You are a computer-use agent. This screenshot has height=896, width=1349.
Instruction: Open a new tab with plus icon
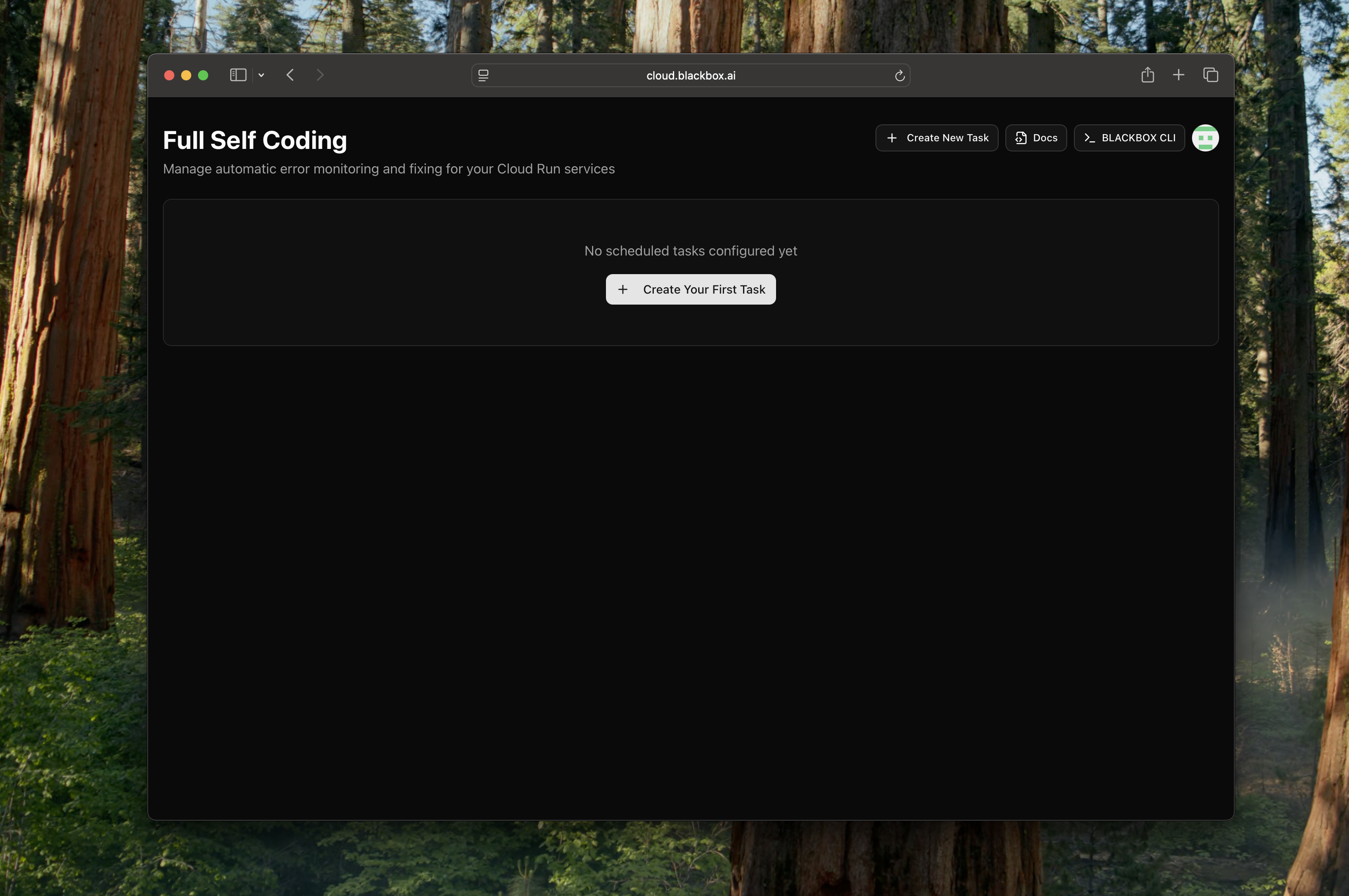click(1178, 75)
